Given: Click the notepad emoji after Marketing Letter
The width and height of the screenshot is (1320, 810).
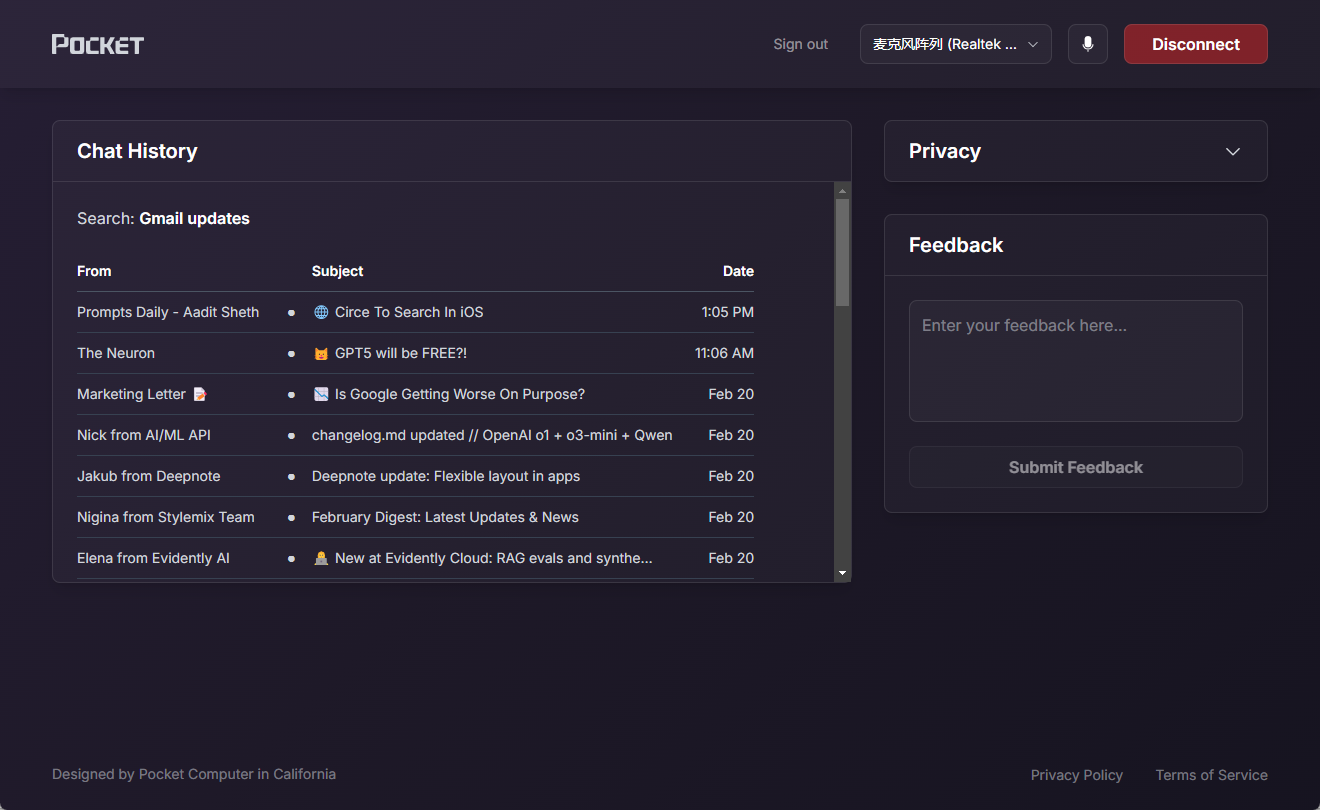Looking at the screenshot, I should pos(200,394).
